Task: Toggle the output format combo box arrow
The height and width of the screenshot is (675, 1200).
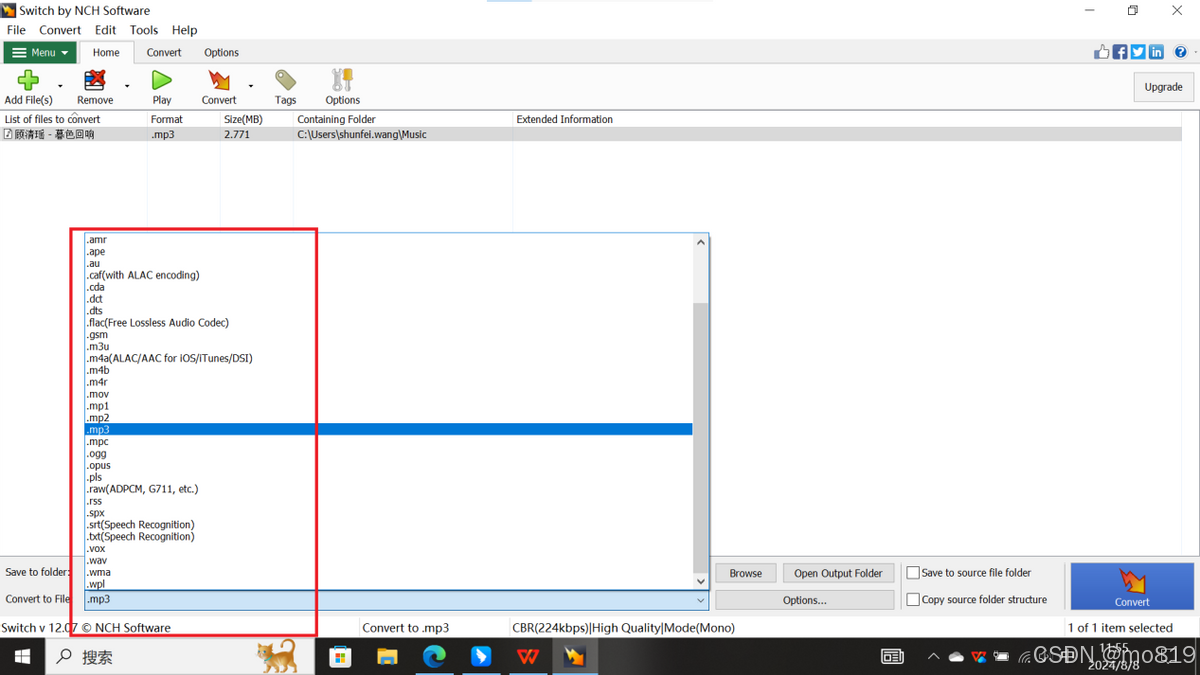Action: point(700,600)
